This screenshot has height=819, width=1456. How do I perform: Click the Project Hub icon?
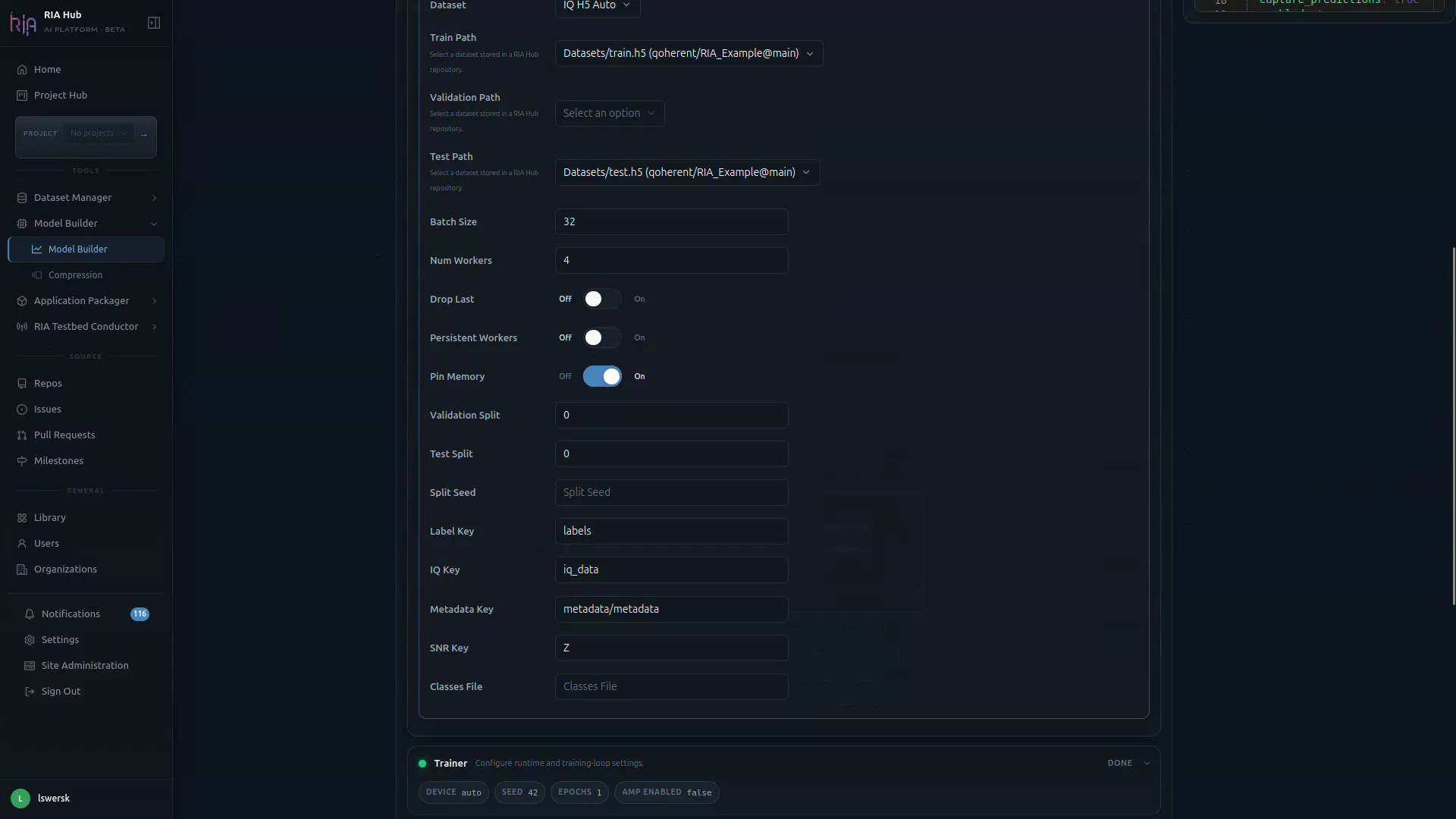[x=22, y=96]
